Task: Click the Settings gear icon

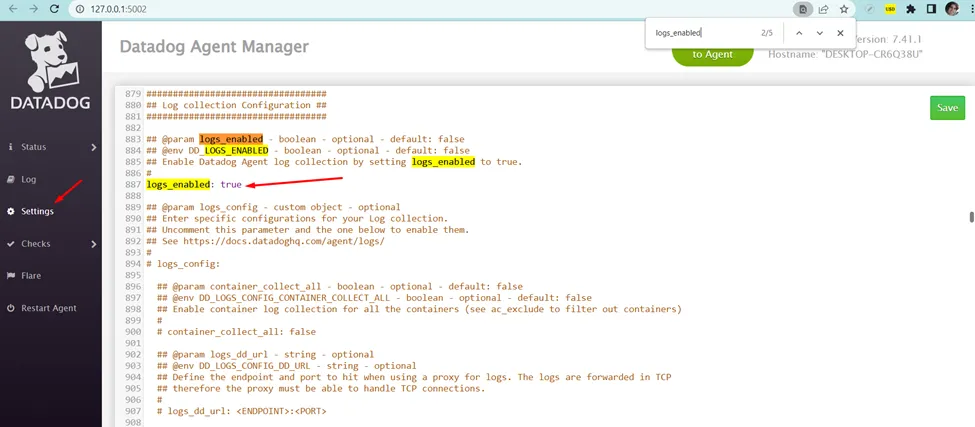Action: (10, 211)
